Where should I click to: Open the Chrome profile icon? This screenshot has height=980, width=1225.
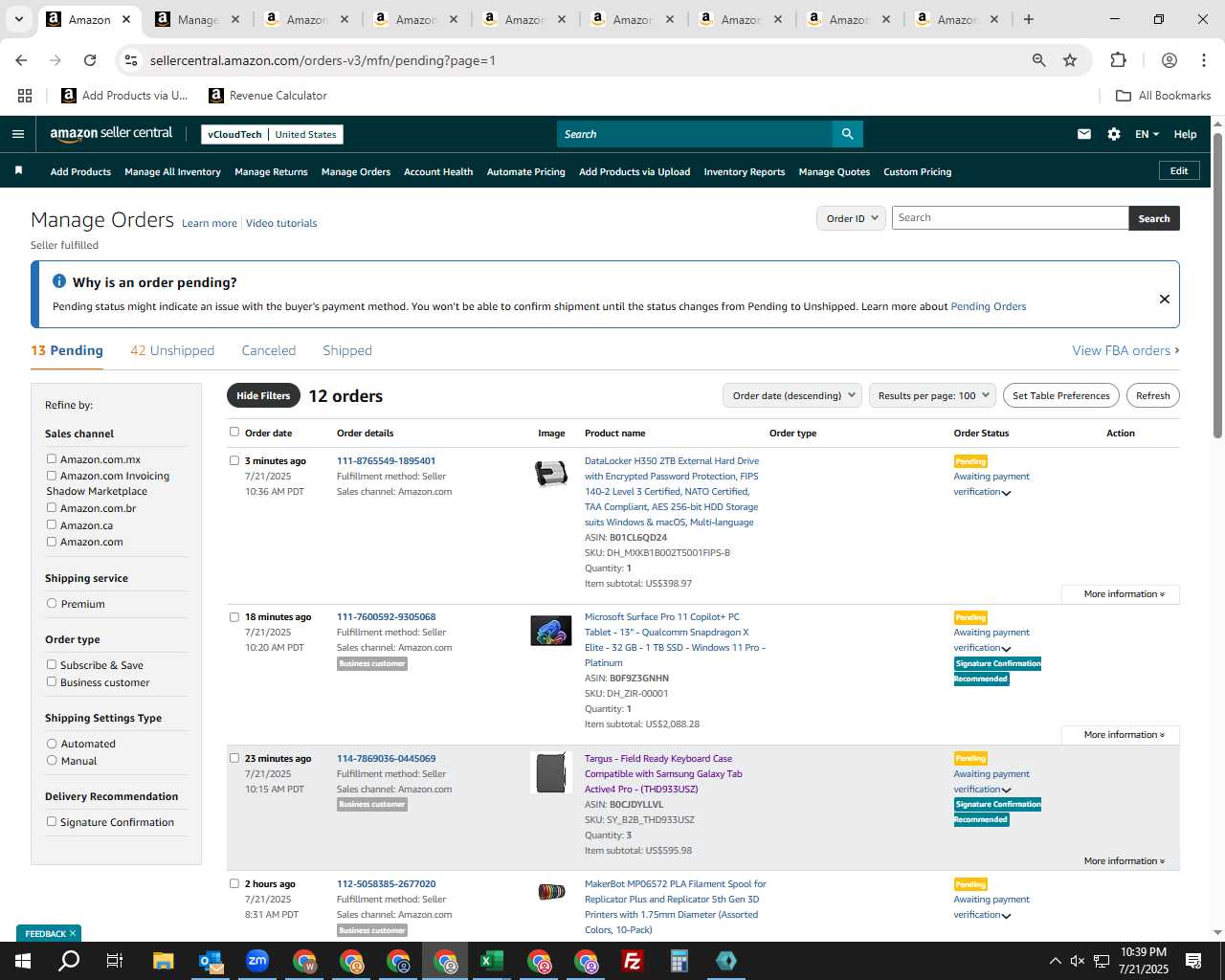(x=1169, y=60)
